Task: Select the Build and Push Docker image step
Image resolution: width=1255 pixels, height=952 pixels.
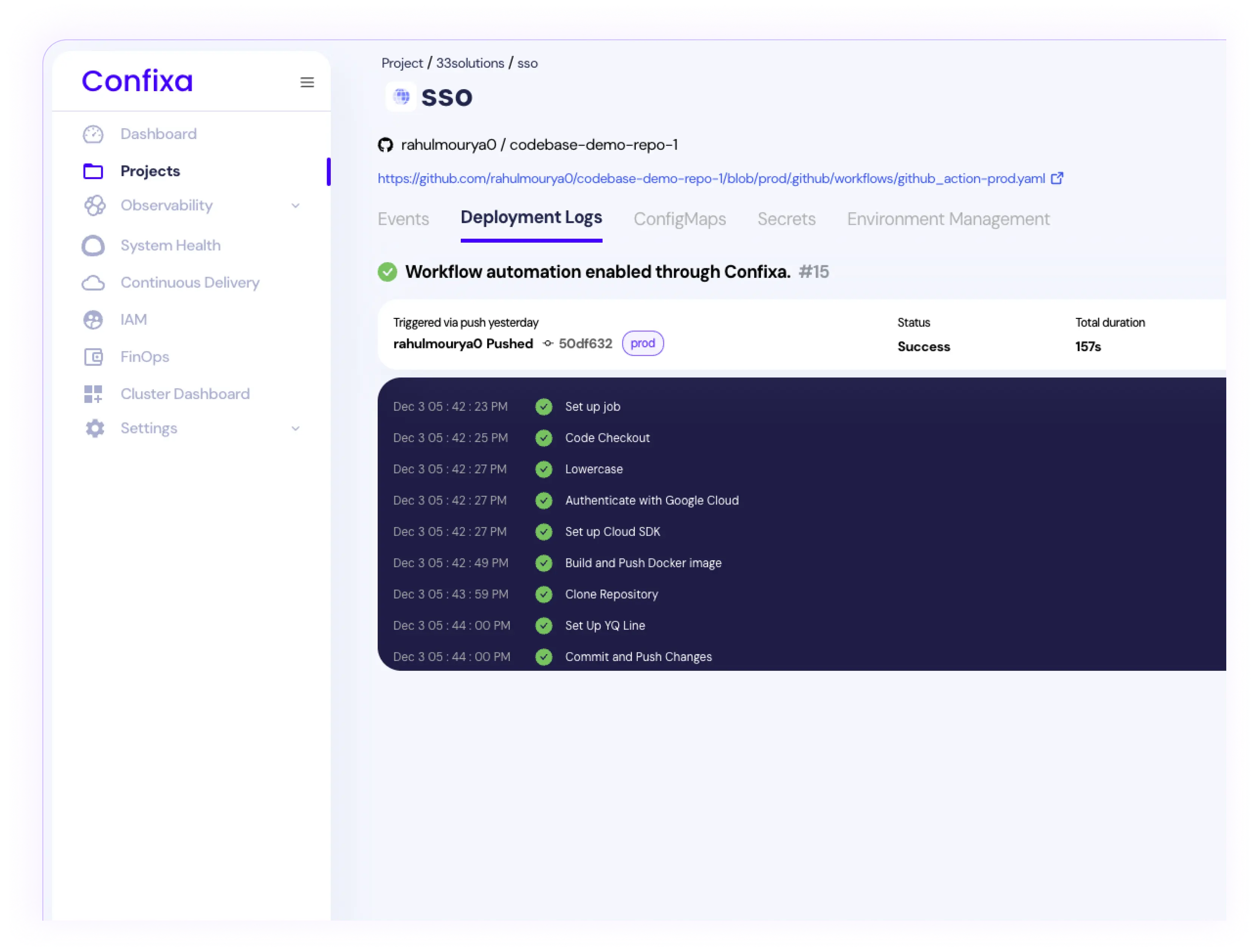Action: point(643,563)
